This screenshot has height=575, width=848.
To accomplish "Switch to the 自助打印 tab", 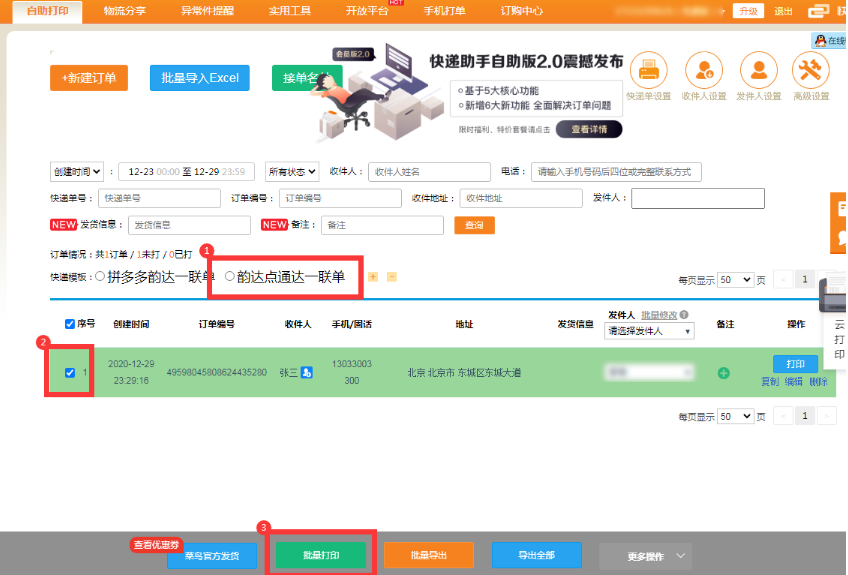I will point(48,12).
